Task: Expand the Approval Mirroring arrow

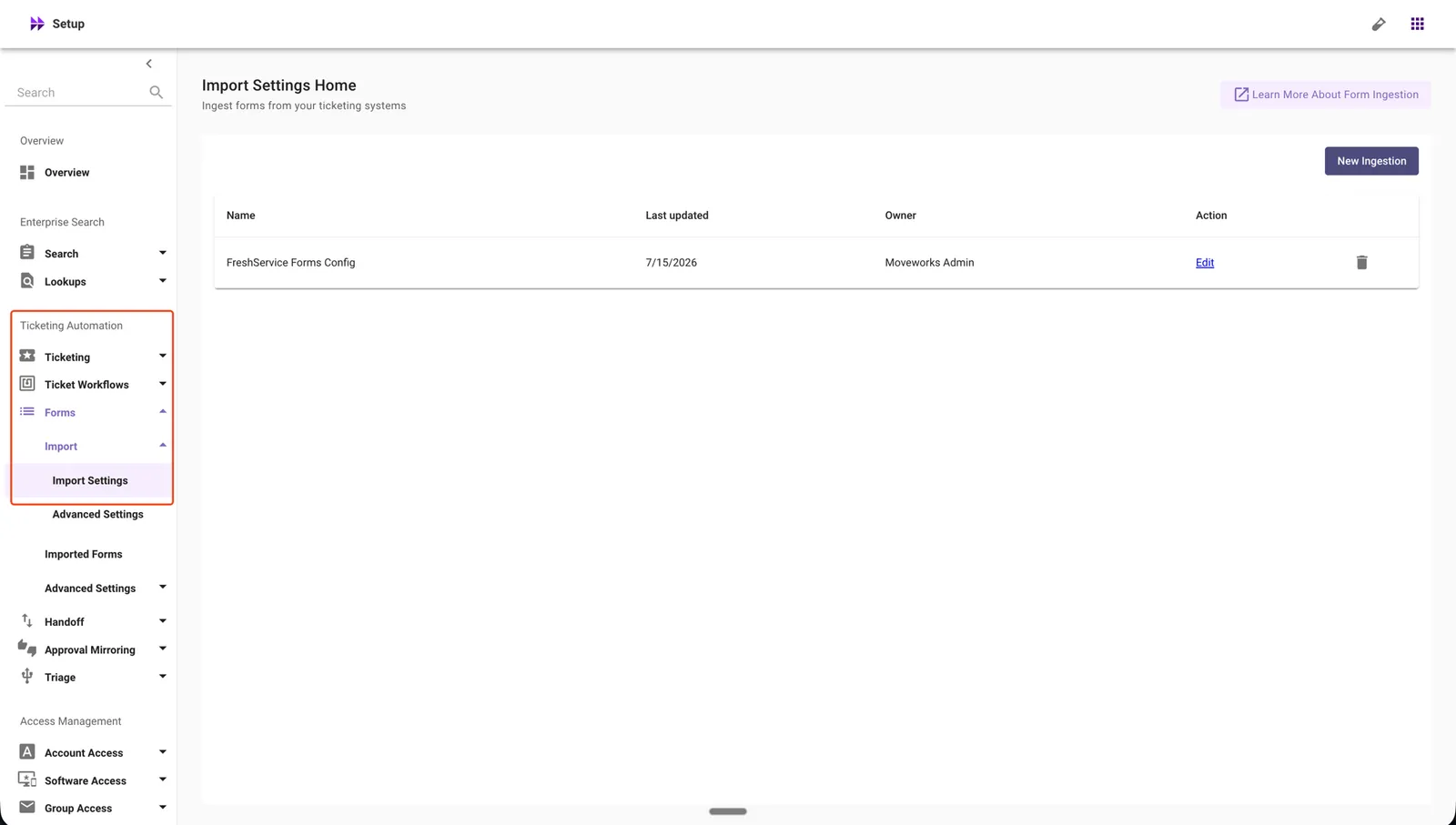Action: (163, 649)
